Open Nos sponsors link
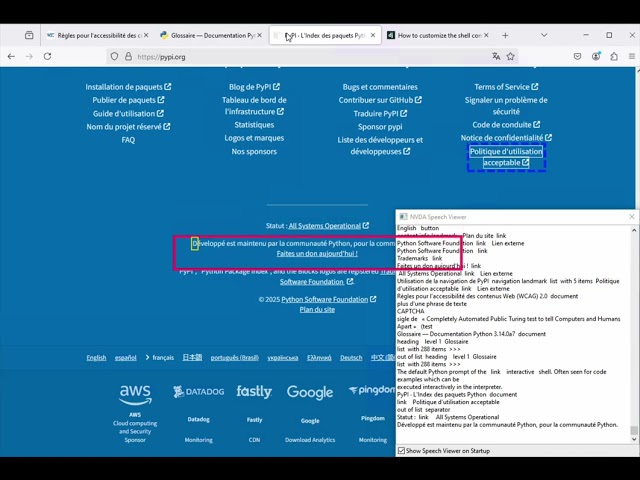 [x=254, y=151]
